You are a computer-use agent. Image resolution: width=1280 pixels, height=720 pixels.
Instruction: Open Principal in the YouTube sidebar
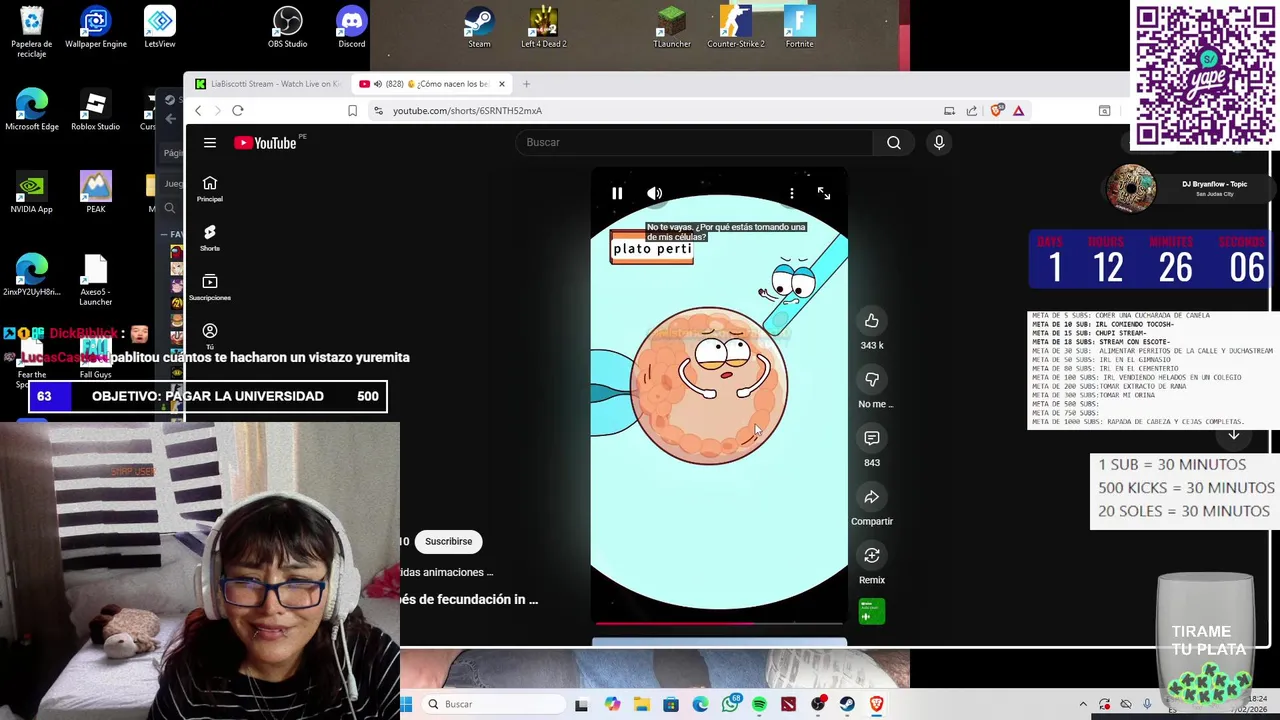coord(210,189)
